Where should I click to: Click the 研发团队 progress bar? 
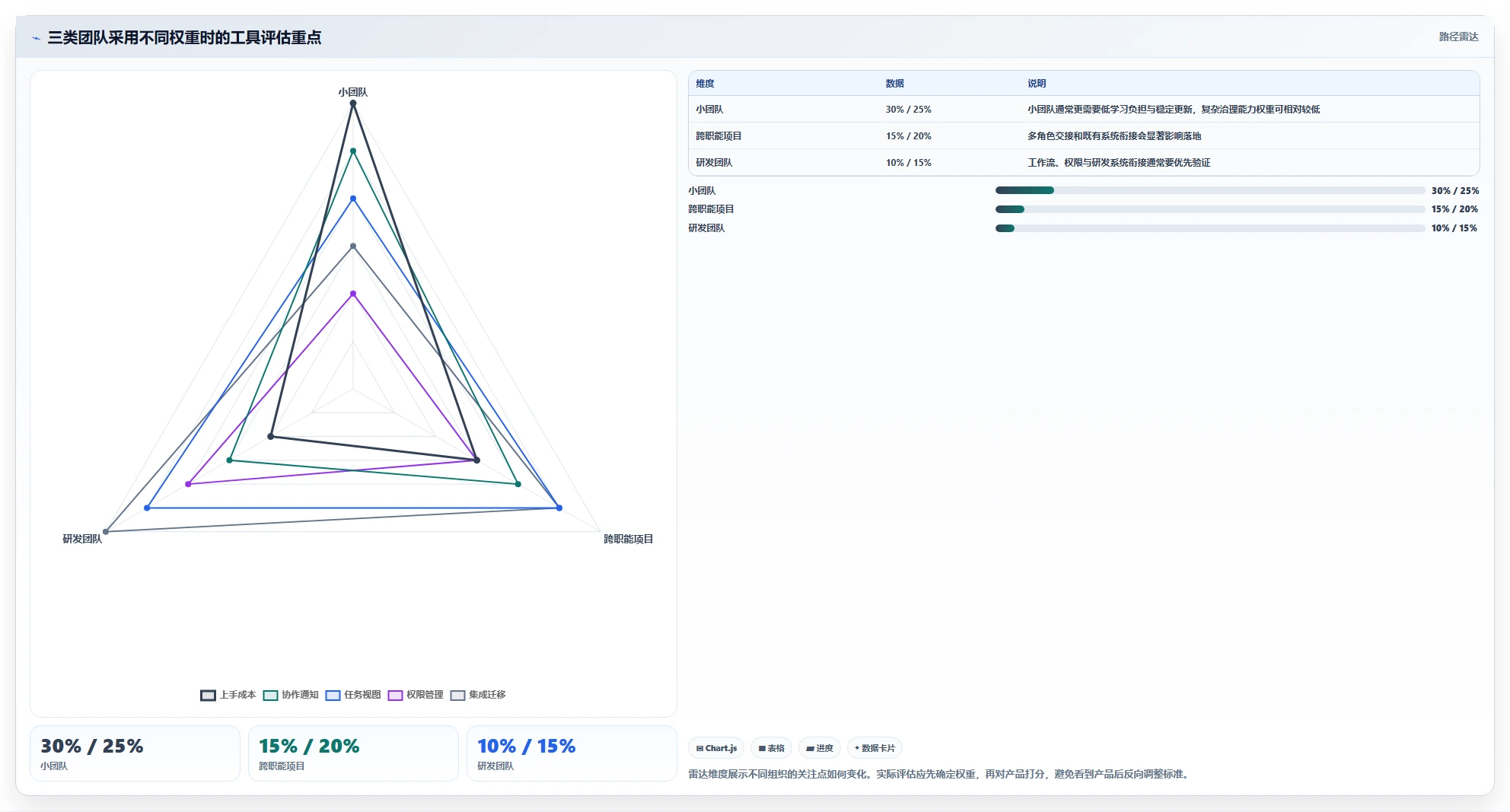click(x=1210, y=228)
